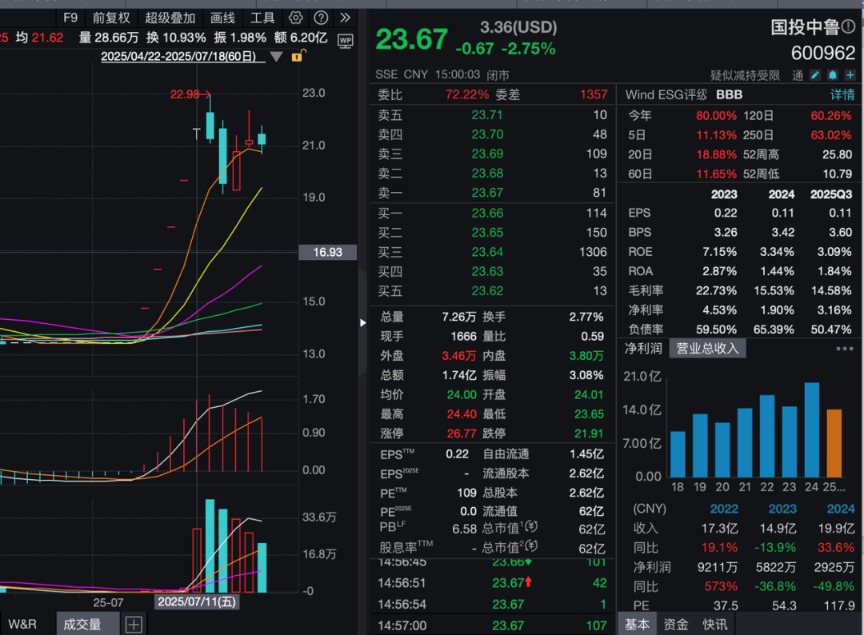Screen dimensions: 864x635
Task: Open the 前复权 adjustment menu
Action: click(111, 18)
